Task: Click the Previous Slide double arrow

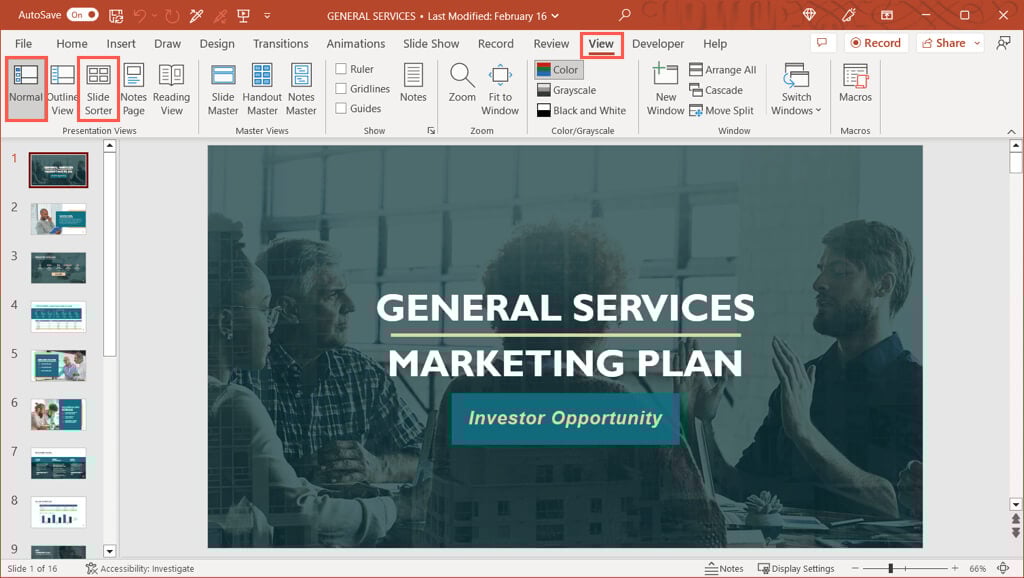Action: pyautogui.click(x=1016, y=519)
